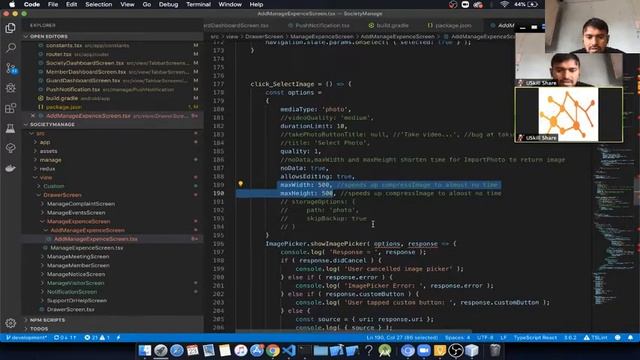Click the development branch indicator
The image size is (640, 360).
pos(27,338)
